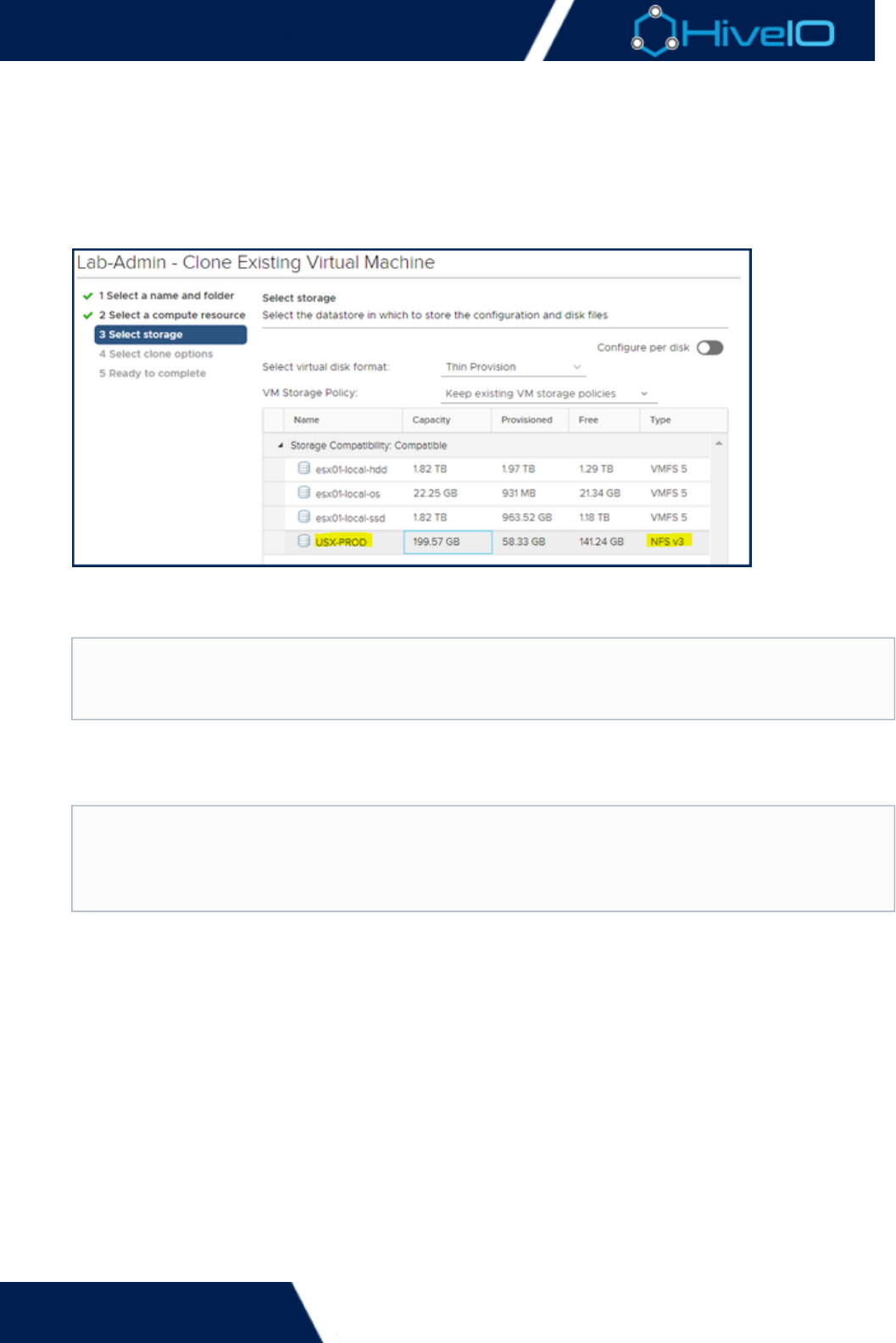Select the USX-PROD datastore name
Viewport: 896px width, 1343px height.
coord(342,542)
